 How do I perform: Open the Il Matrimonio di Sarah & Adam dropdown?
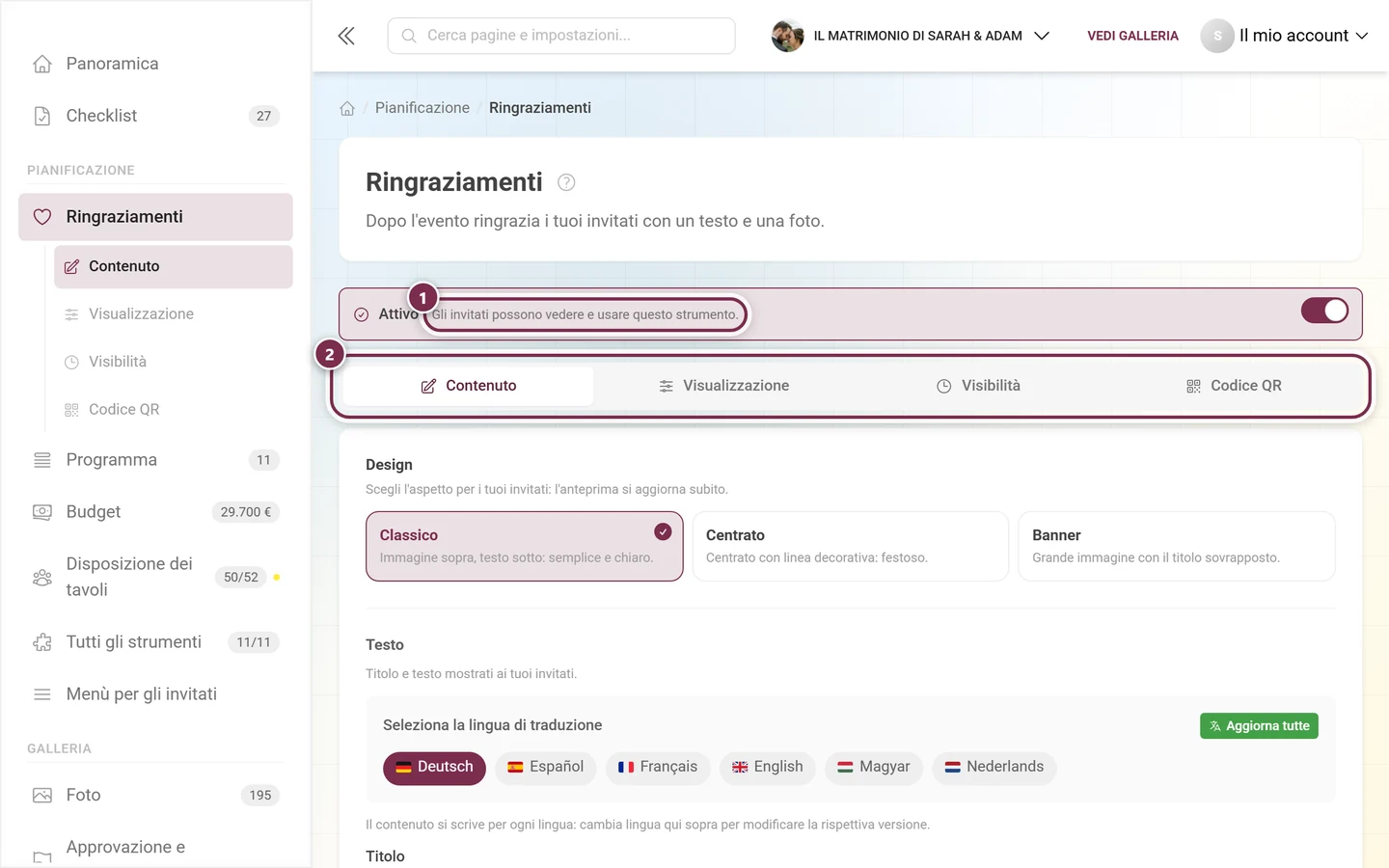(x=911, y=36)
